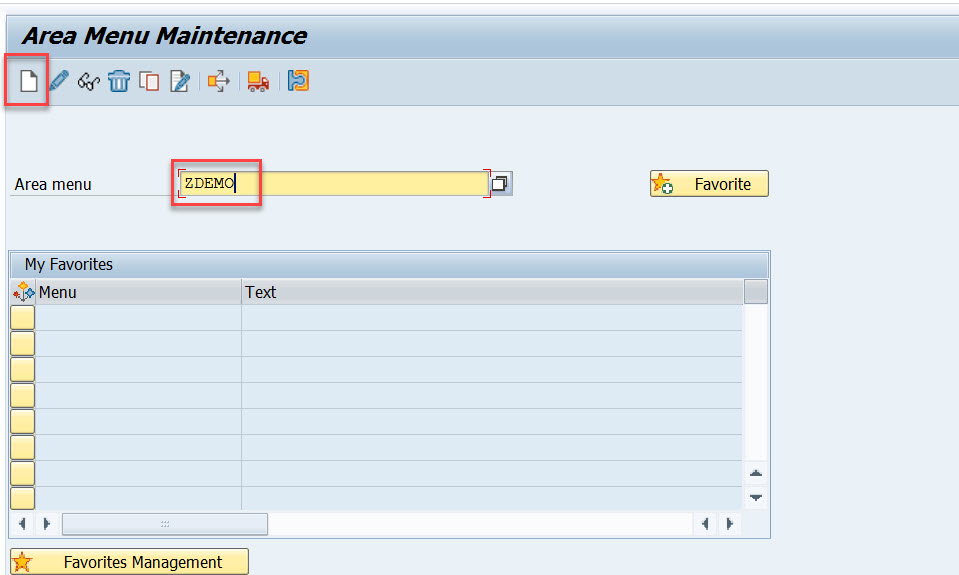Viewport: 959px width, 575px height.
Task: Open the Area menu value help
Action: coord(501,183)
